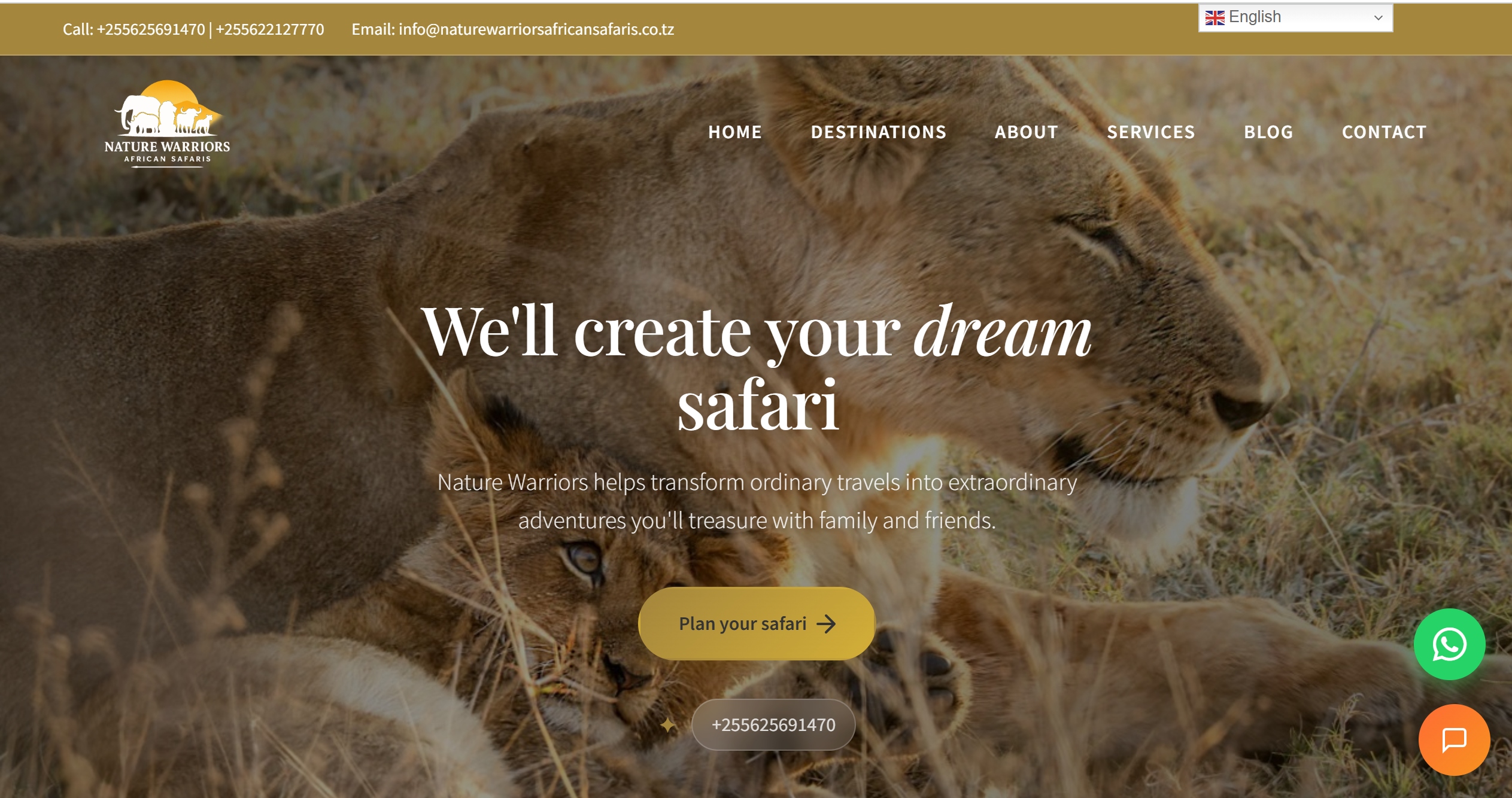1512x798 pixels.
Task: Call the +255625691470 number in top bar
Action: coord(151,29)
